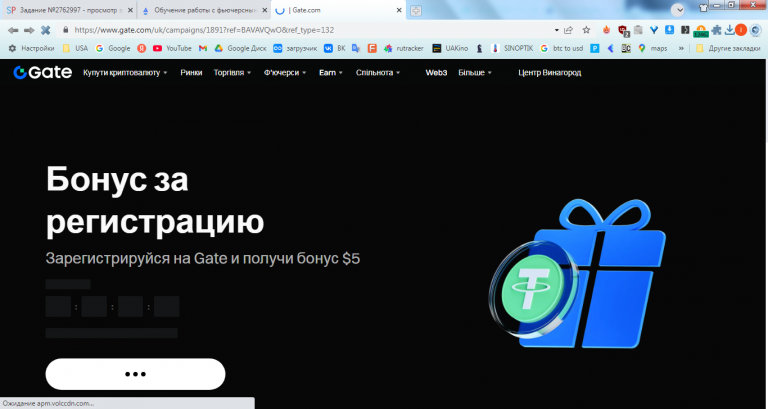Open the USA bookmarks folder
The image size is (768, 409).
(x=75, y=48)
